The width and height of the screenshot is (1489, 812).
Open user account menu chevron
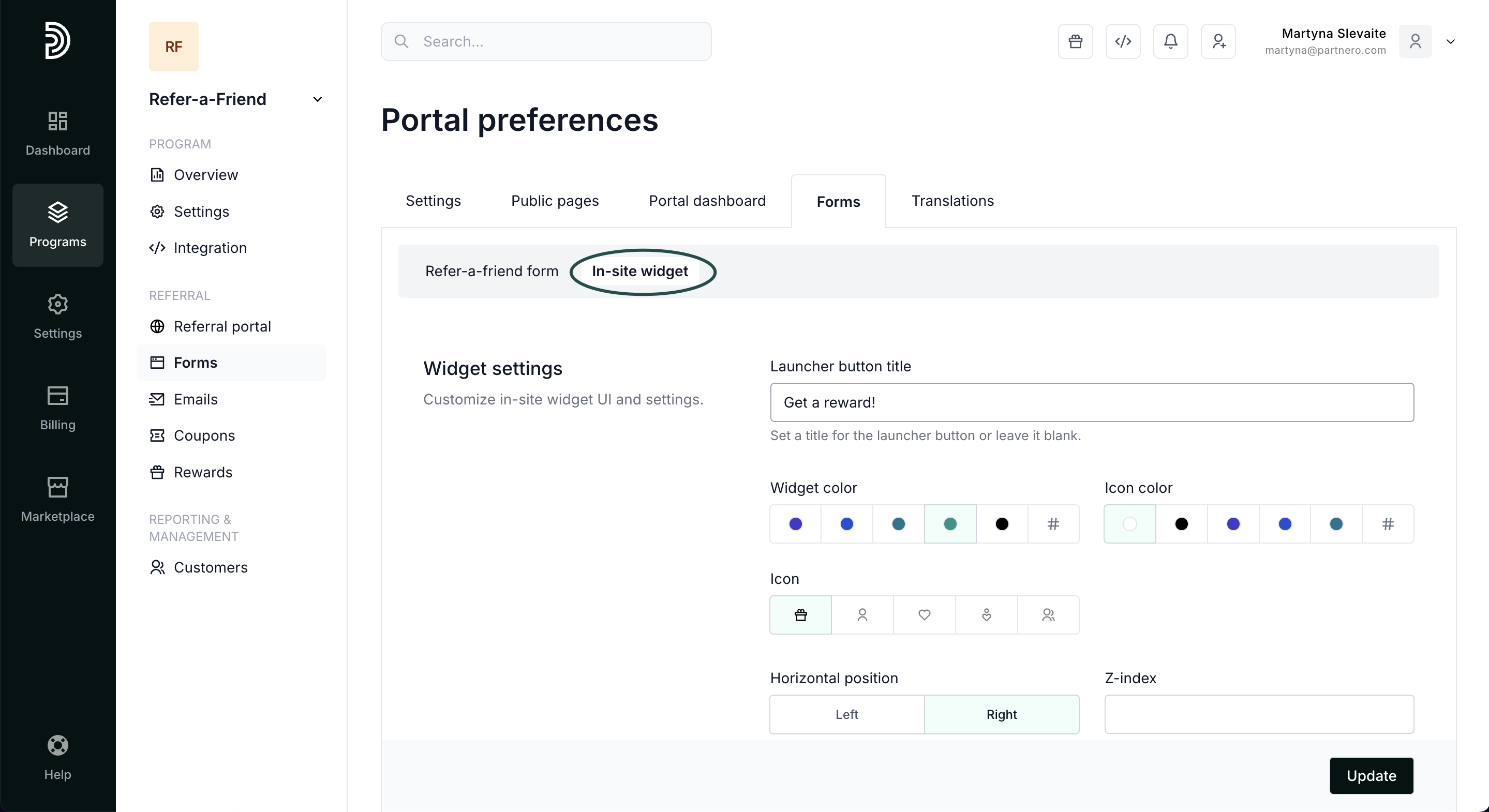[x=1450, y=41]
